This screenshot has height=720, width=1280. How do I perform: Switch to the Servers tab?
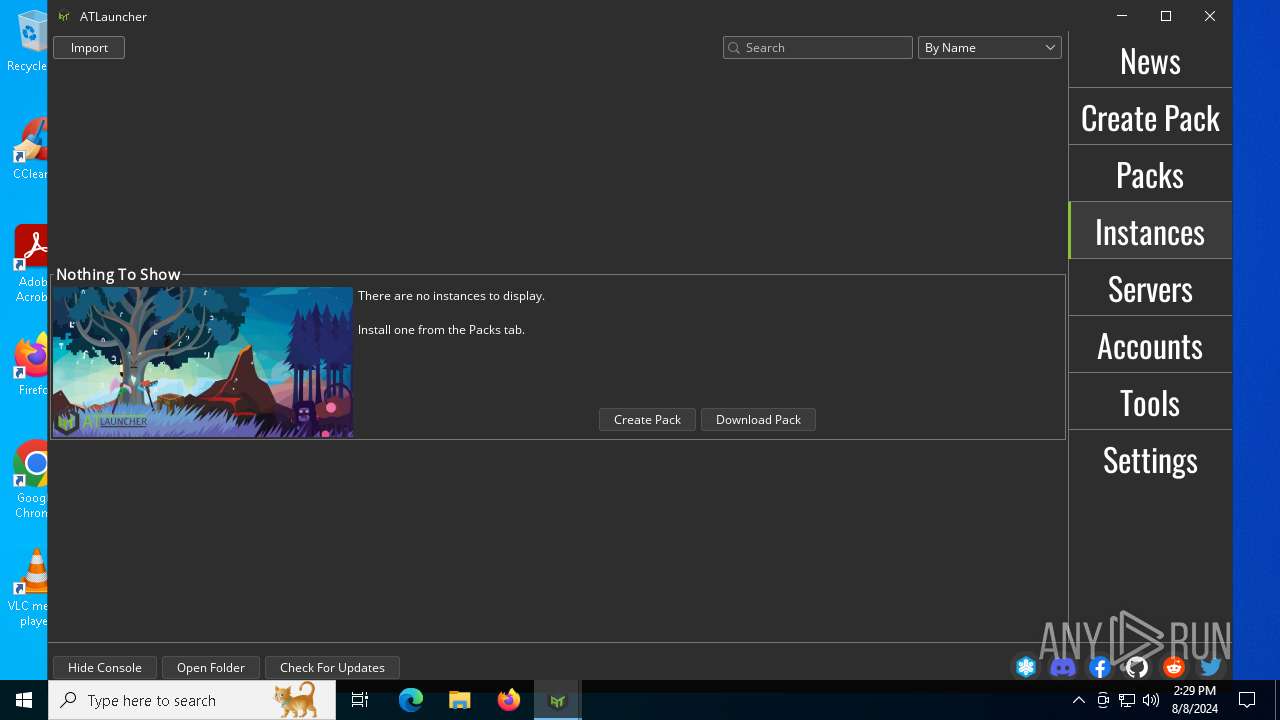[x=1150, y=288]
